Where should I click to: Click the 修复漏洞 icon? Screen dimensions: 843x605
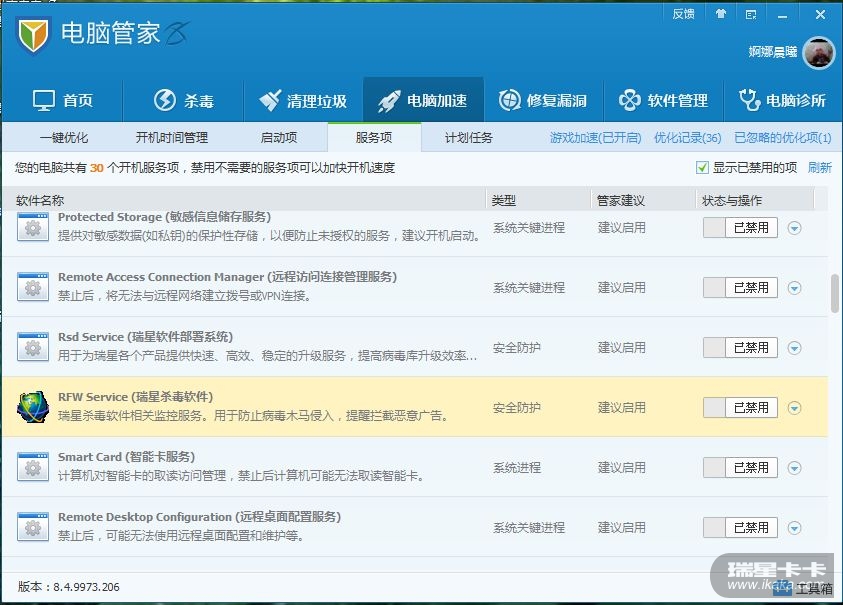tap(509, 100)
